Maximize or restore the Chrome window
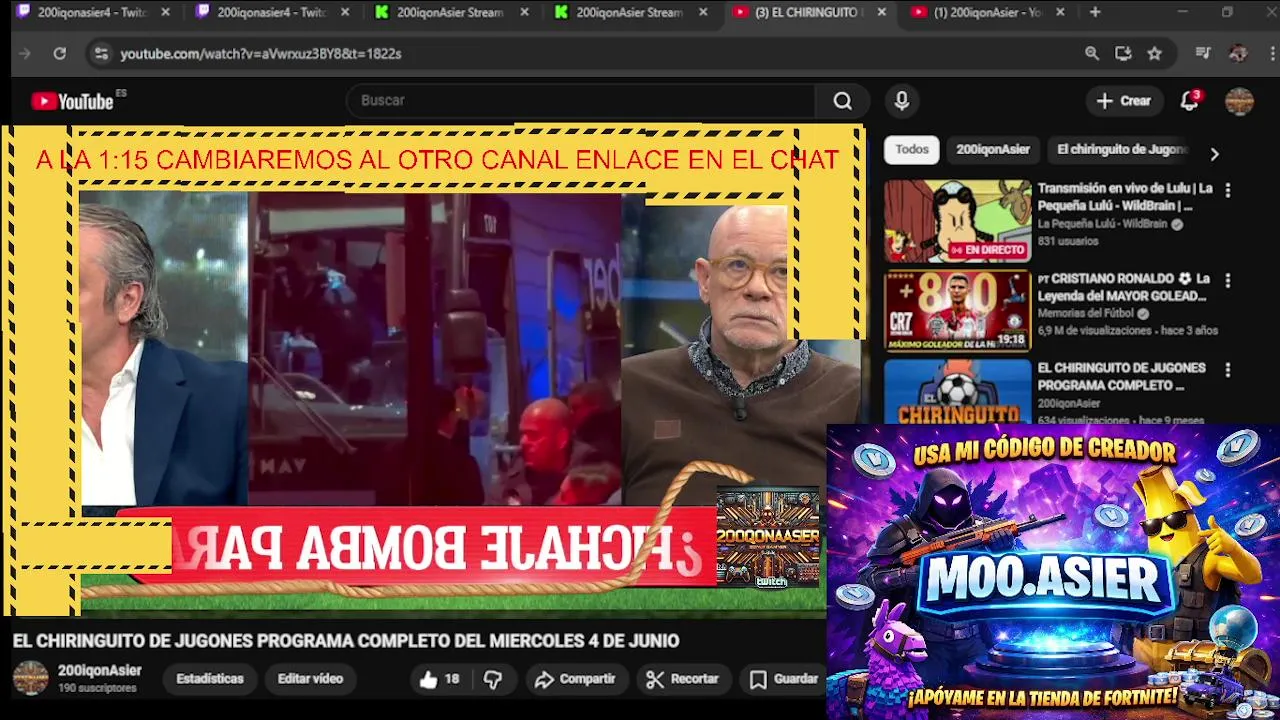The width and height of the screenshot is (1280, 720). (x=1227, y=12)
